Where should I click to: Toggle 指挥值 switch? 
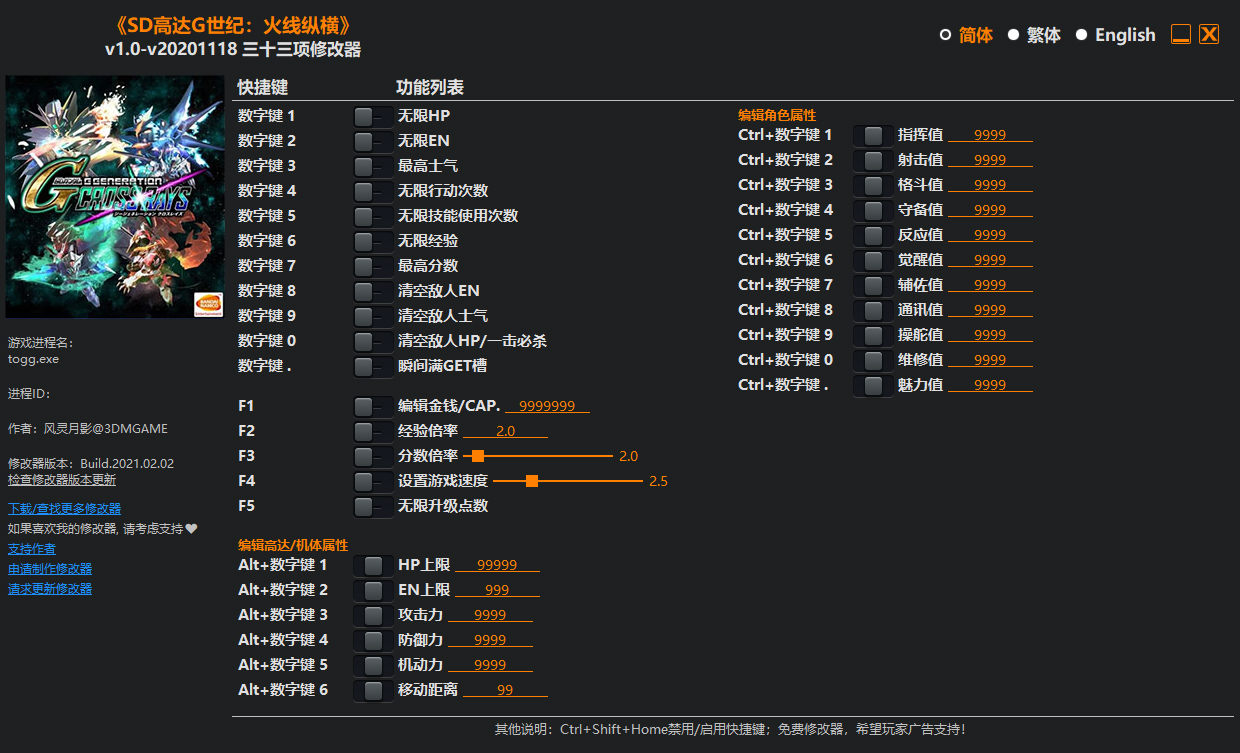click(873, 135)
